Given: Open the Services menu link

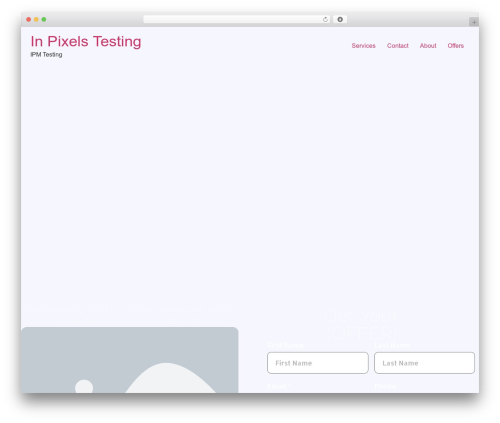Looking at the screenshot, I should click(x=363, y=46).
